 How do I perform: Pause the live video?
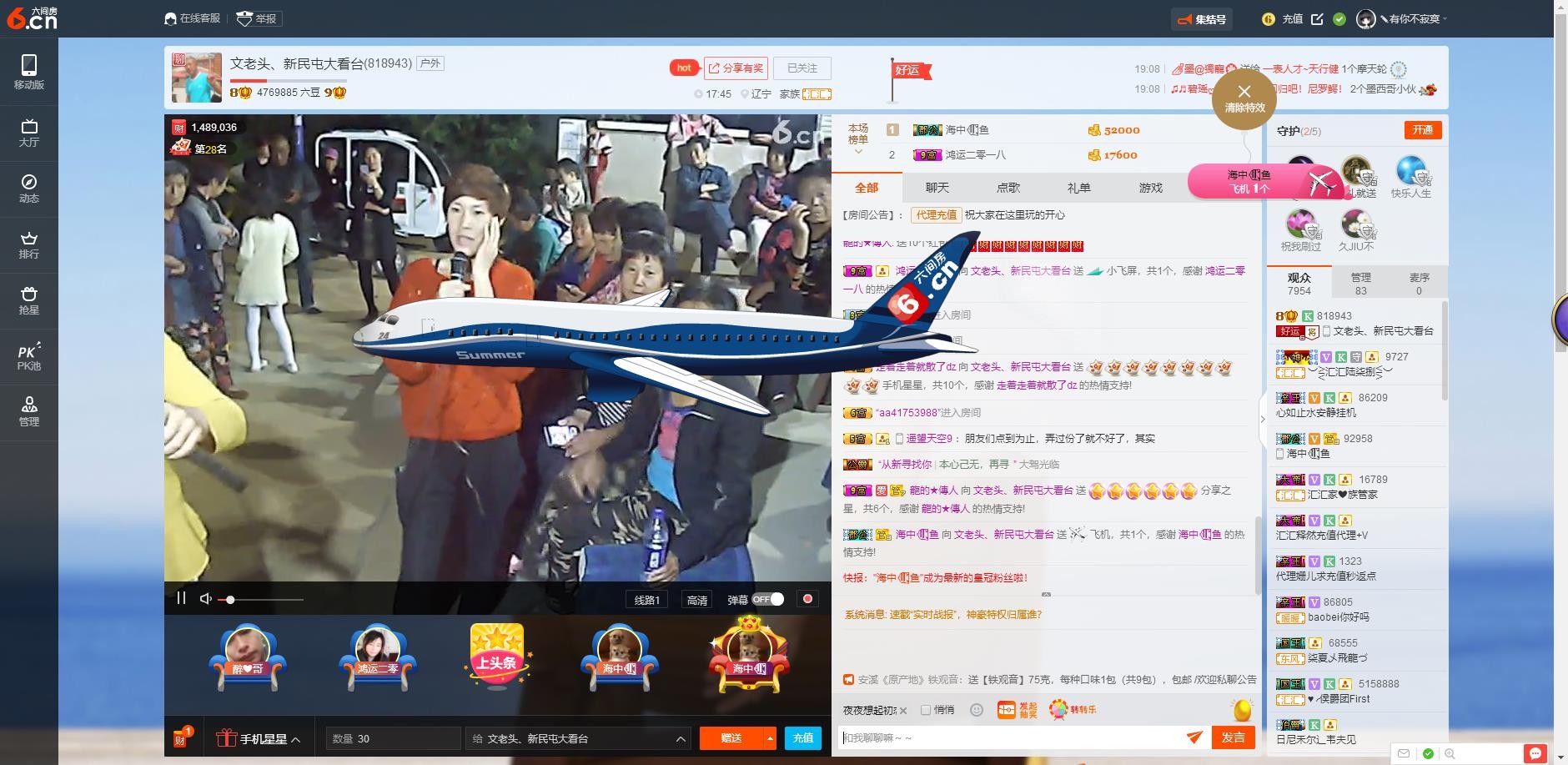[x=181, y=598]
